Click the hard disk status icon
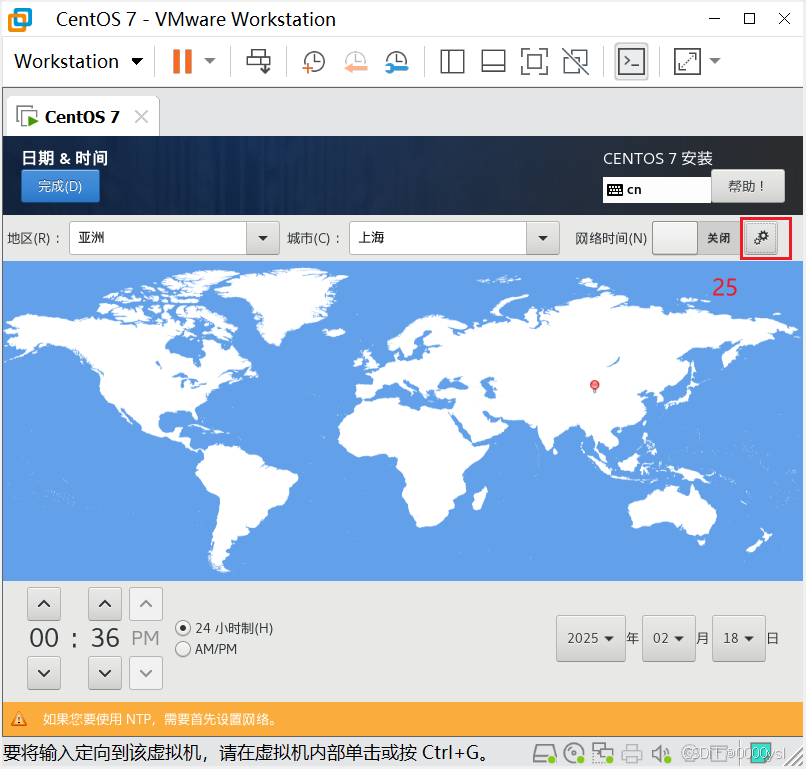806x769 pixels. (544, 754)
